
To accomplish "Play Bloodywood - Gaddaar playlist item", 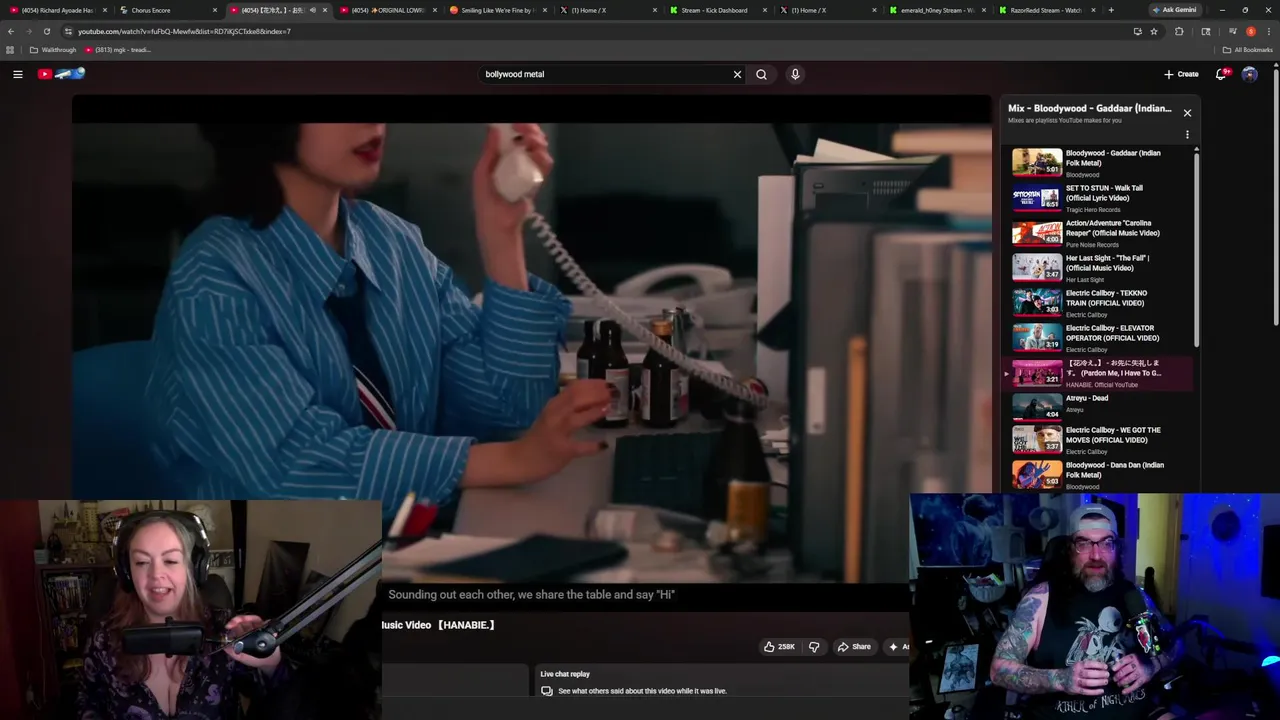I will [x=1098, y=163].
